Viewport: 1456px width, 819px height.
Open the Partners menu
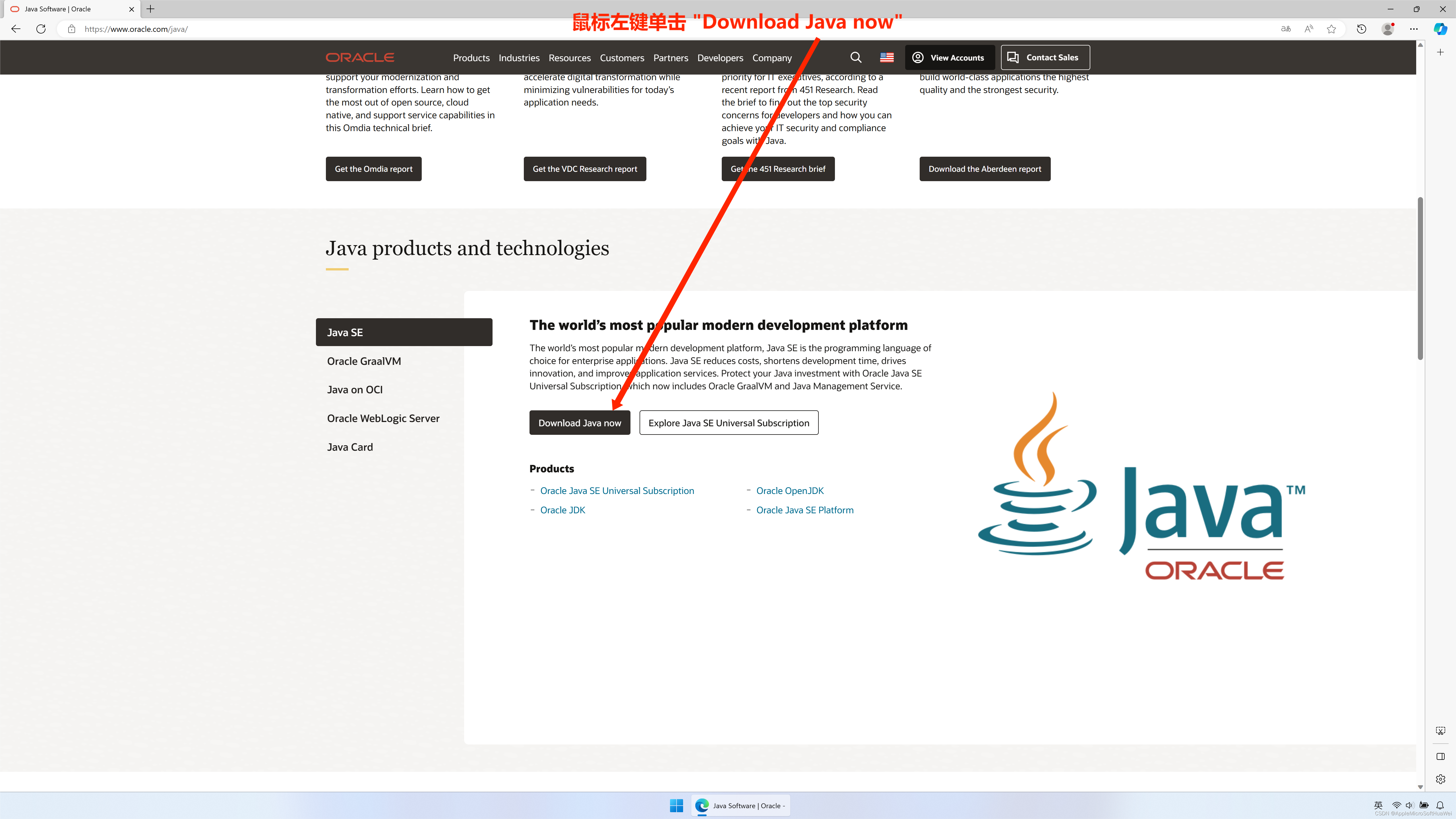pos(670,58)
